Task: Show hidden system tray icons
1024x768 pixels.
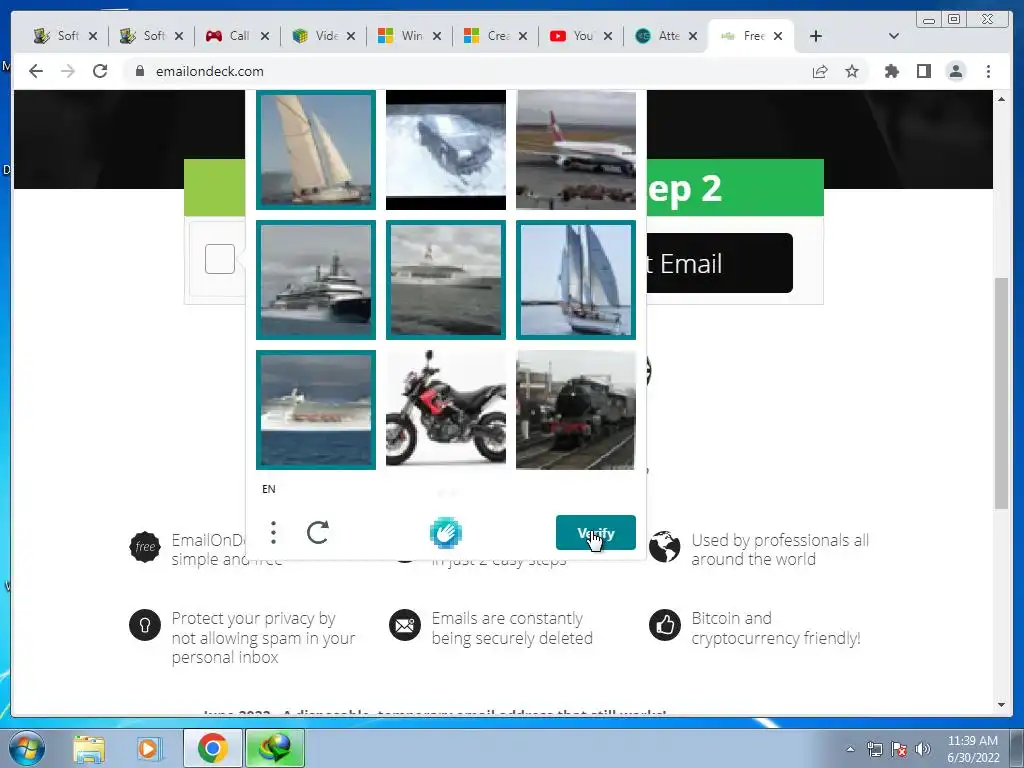Action: pyautogui.click(x=850, y=749)
